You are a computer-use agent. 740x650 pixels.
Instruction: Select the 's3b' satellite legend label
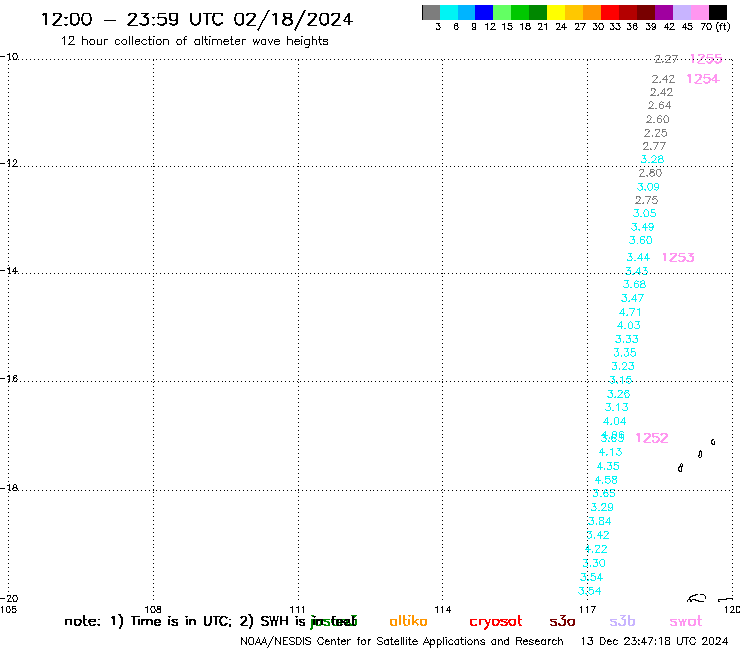(622, 622)
